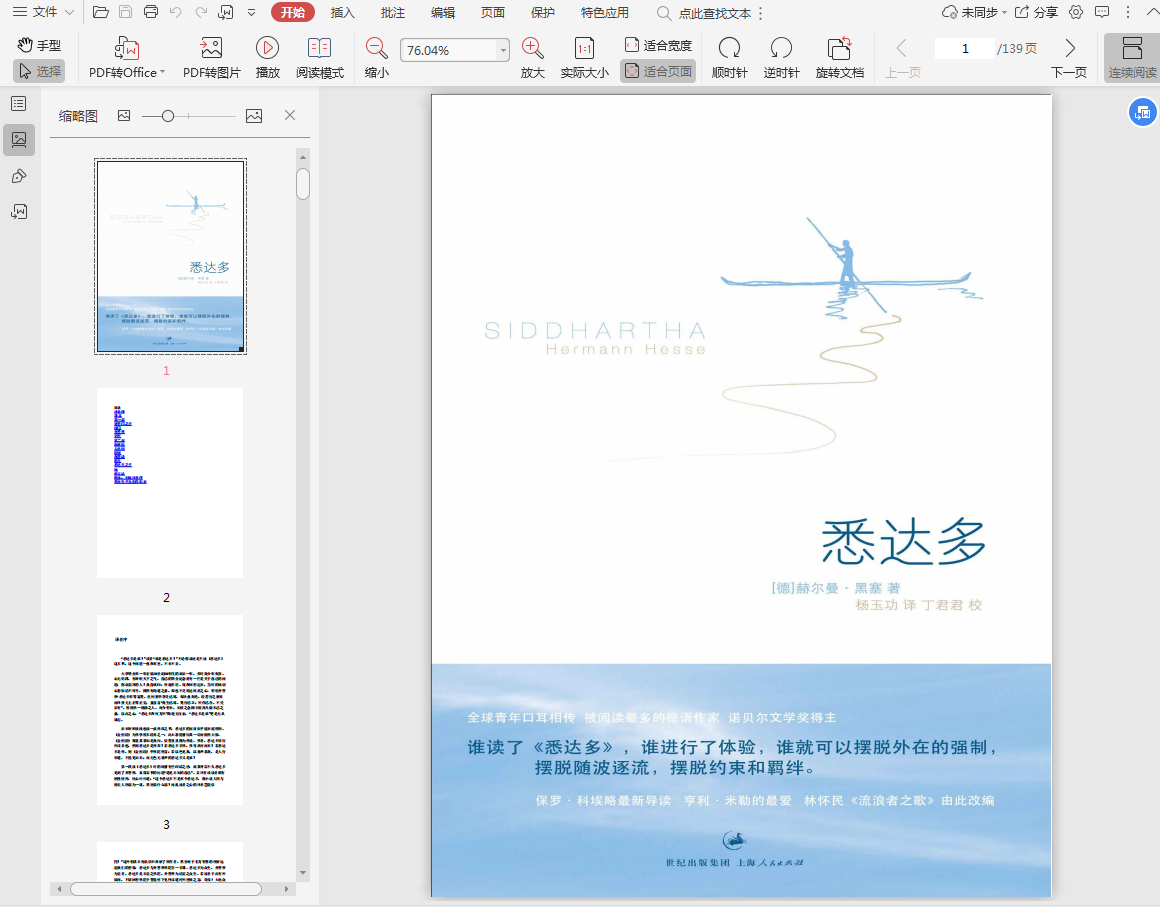Click the blue floating translate button
Screen dimensions: 1160x907
[1142, 112]
